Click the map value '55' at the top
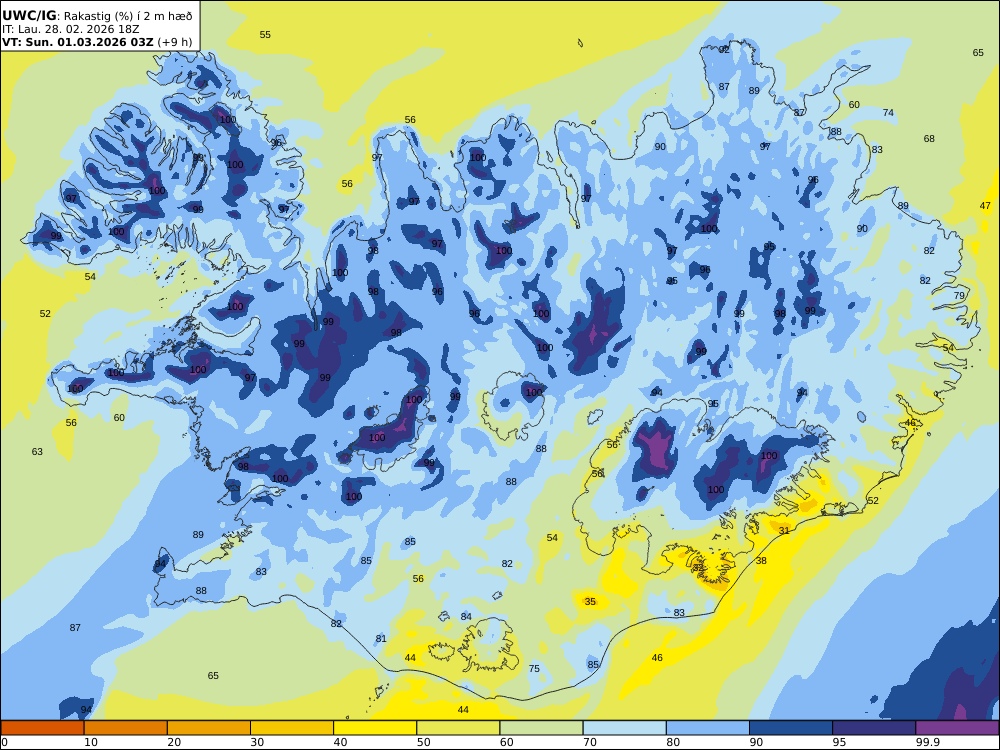This screenshot has width=1000, height=750. coord(265,34)
